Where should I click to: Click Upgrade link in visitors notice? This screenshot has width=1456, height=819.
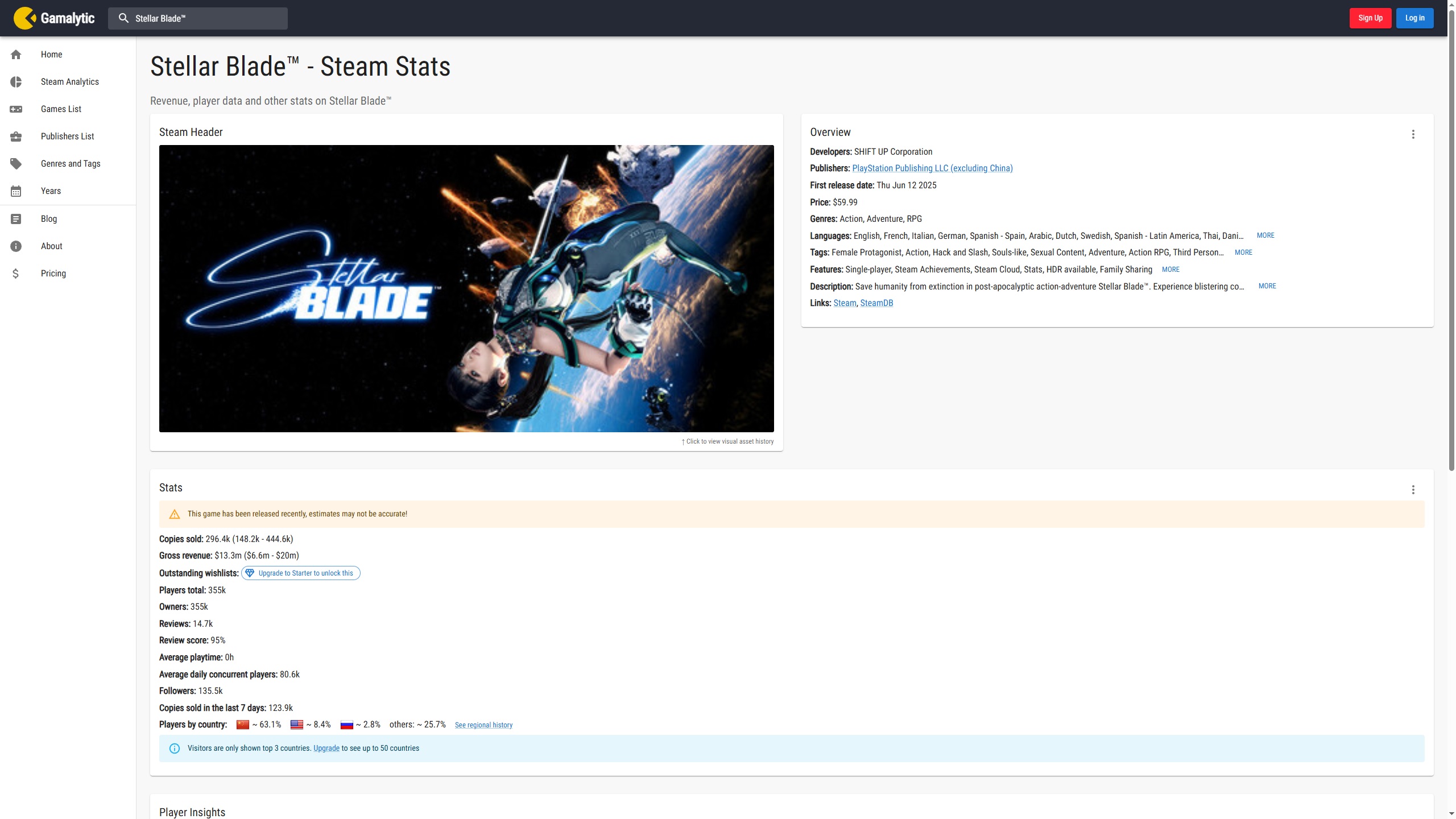326,748
